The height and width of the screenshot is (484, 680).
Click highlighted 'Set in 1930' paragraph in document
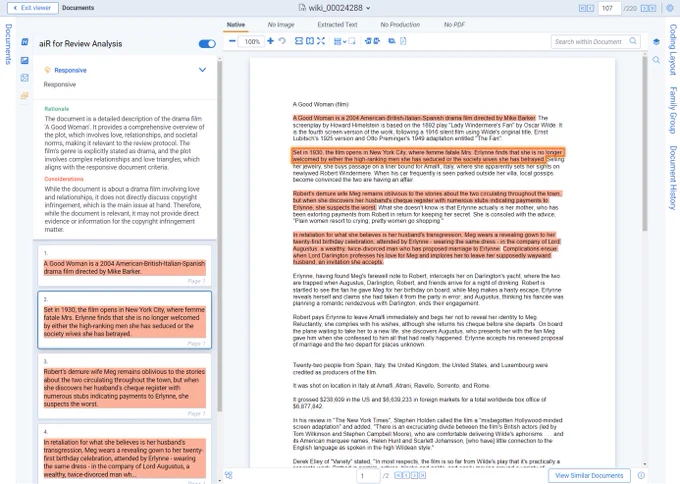coord(428,156)
